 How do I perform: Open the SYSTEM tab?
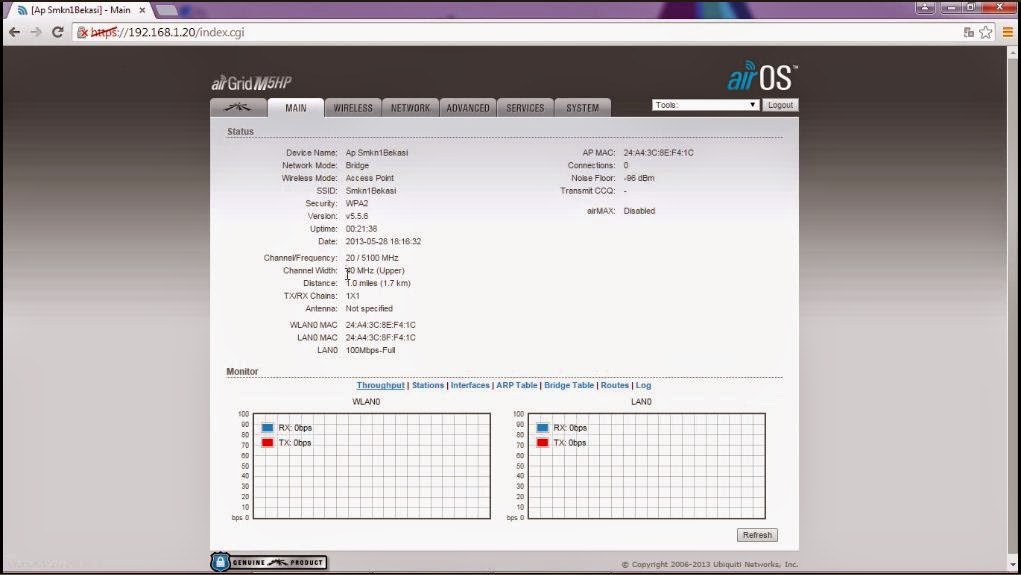[582, 108]
